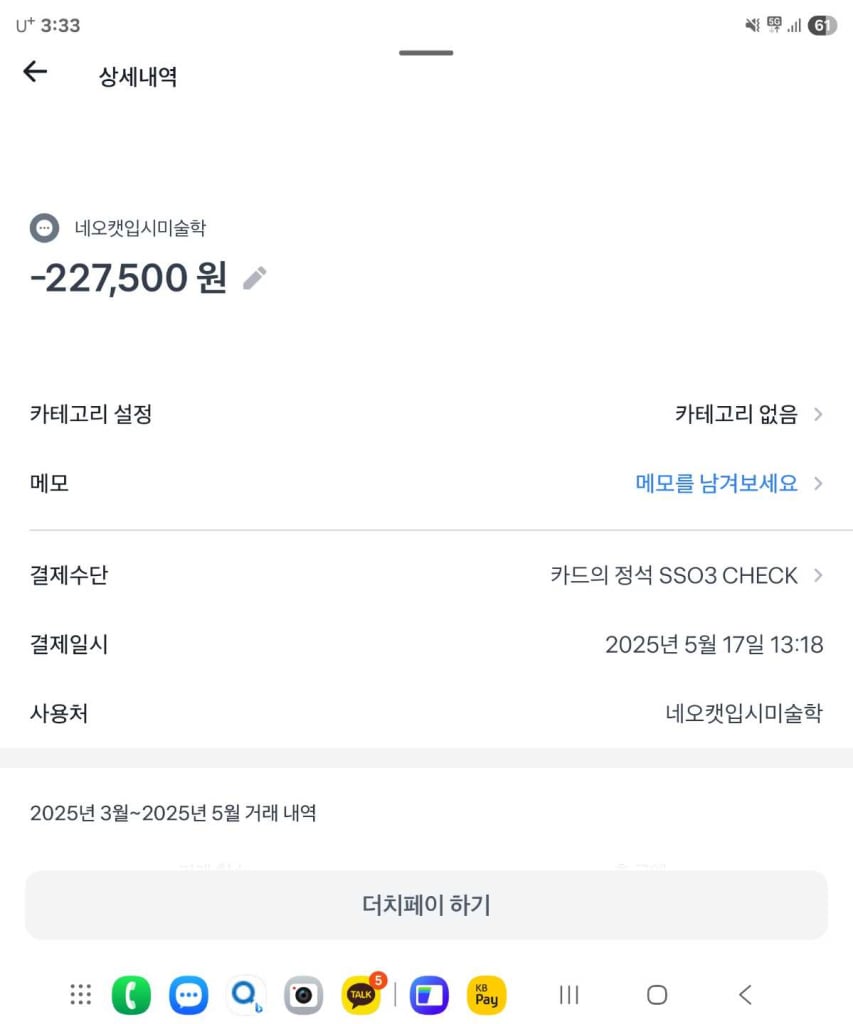Open KakaoTalk with the notification badge
The image size is (853, 1024).
362,995
